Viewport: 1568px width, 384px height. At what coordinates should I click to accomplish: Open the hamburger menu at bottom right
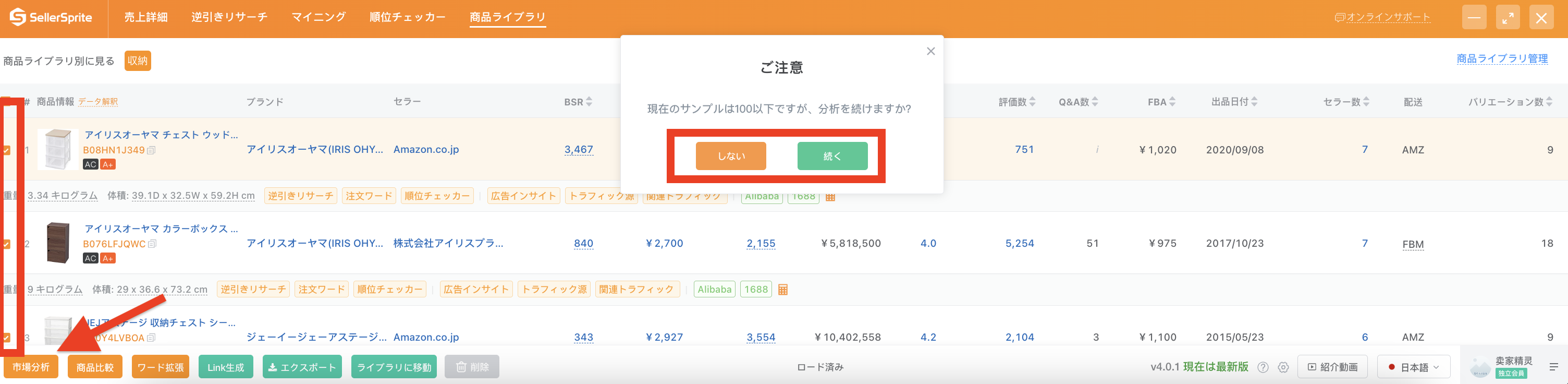click(1554, 367)
